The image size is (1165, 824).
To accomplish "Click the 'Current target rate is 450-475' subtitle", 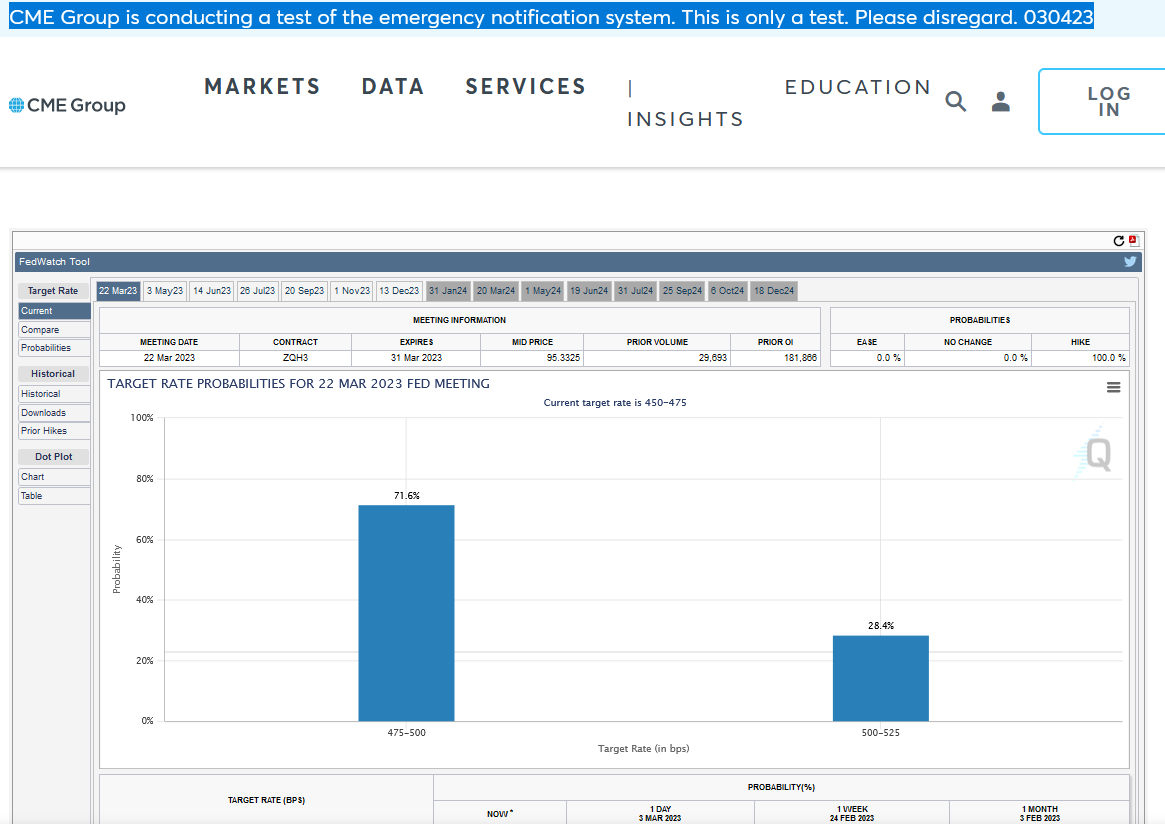I will click(x=615, y=403).
